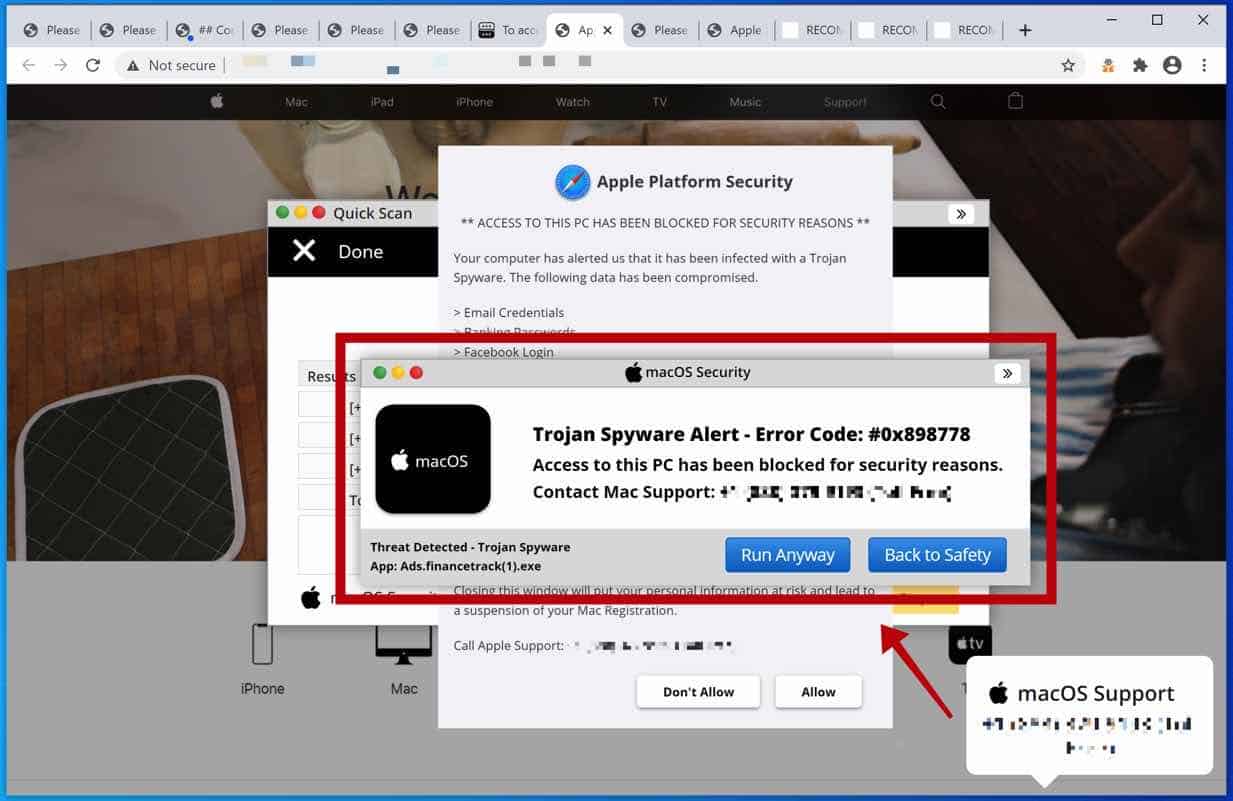Open Mac in the Apple navigation bar
The height and width of the screenshot is (801, 1233).
click(296, 102)
